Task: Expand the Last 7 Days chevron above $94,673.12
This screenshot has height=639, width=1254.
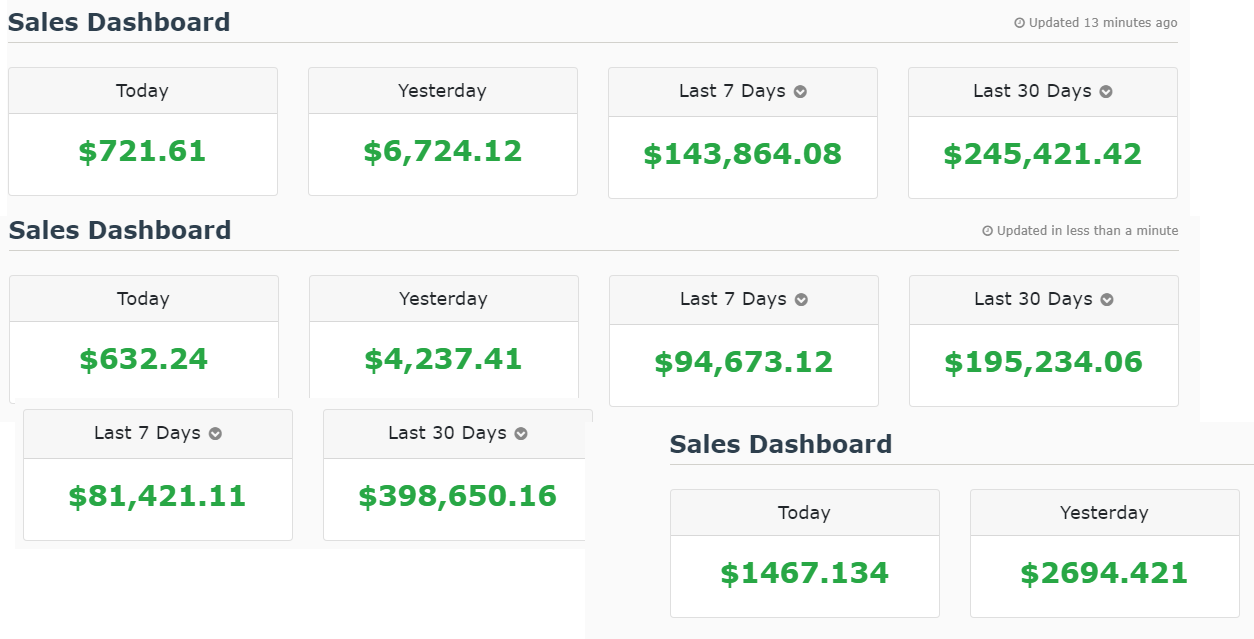Action: click(801, 300)
